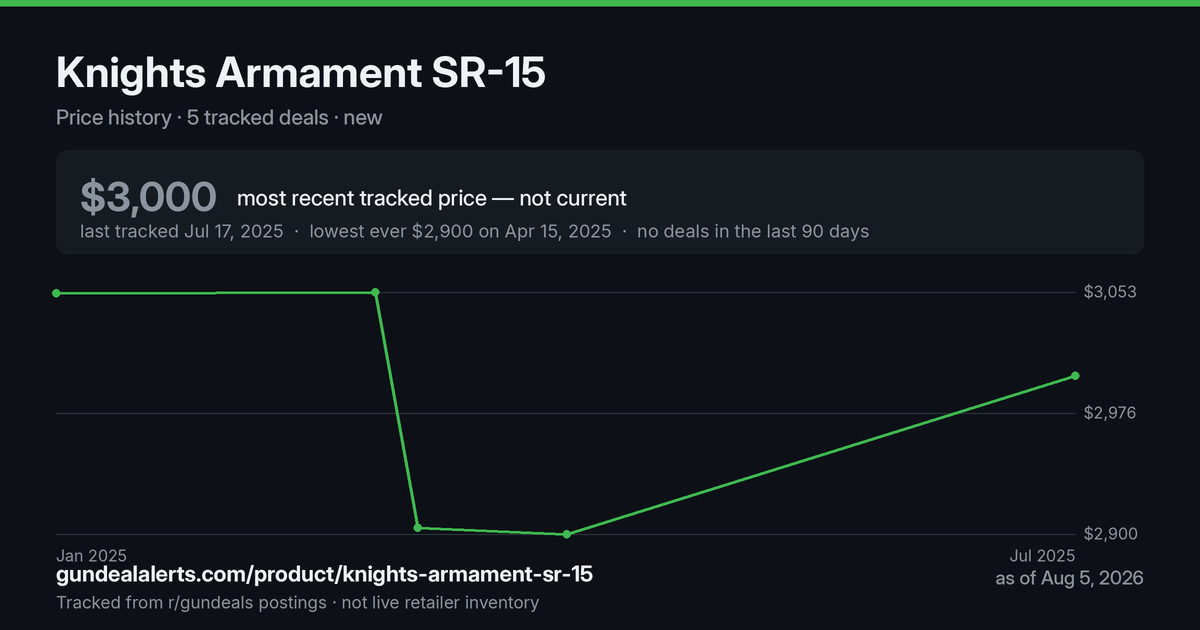The image size is (1200, 630).
Task: Click the data point after the sharp drop
Action: (x=418, y=527)
